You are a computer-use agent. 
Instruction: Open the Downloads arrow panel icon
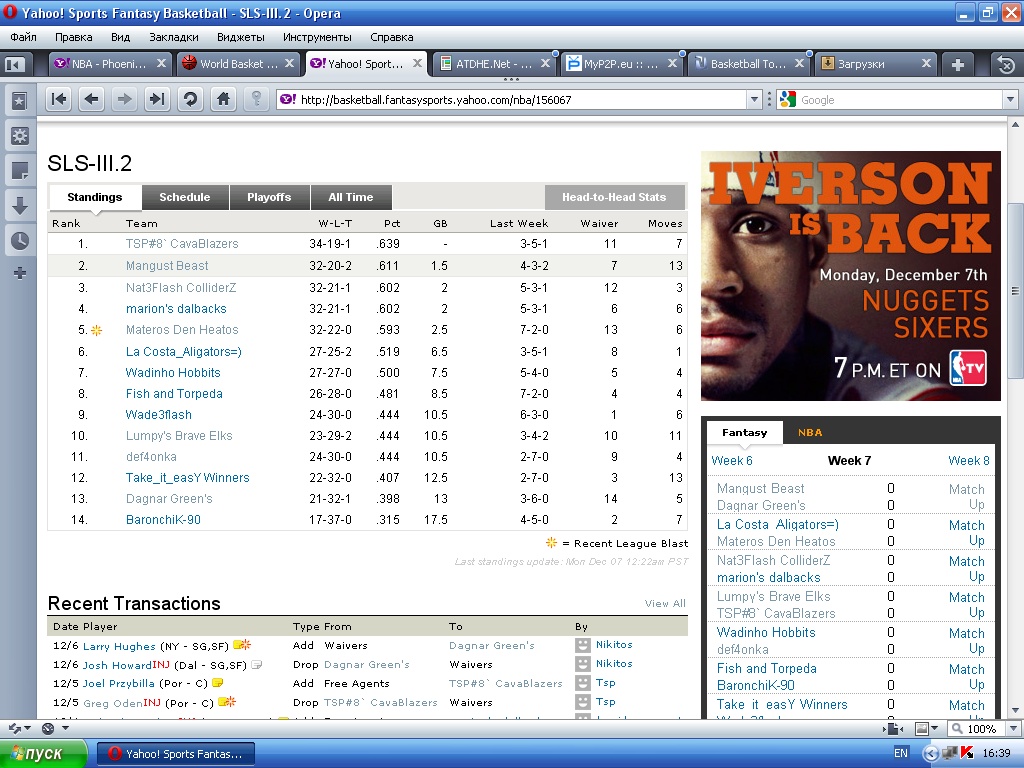coord(20,206)
